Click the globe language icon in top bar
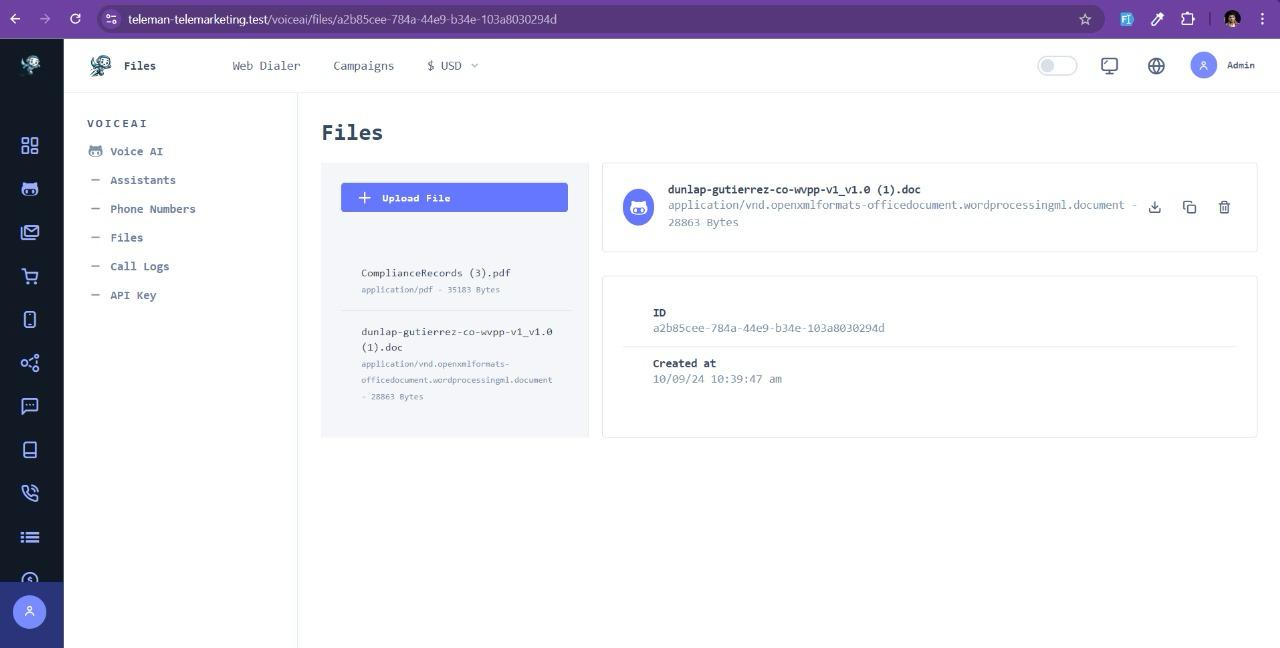1280x648 pixels. 1156,65
